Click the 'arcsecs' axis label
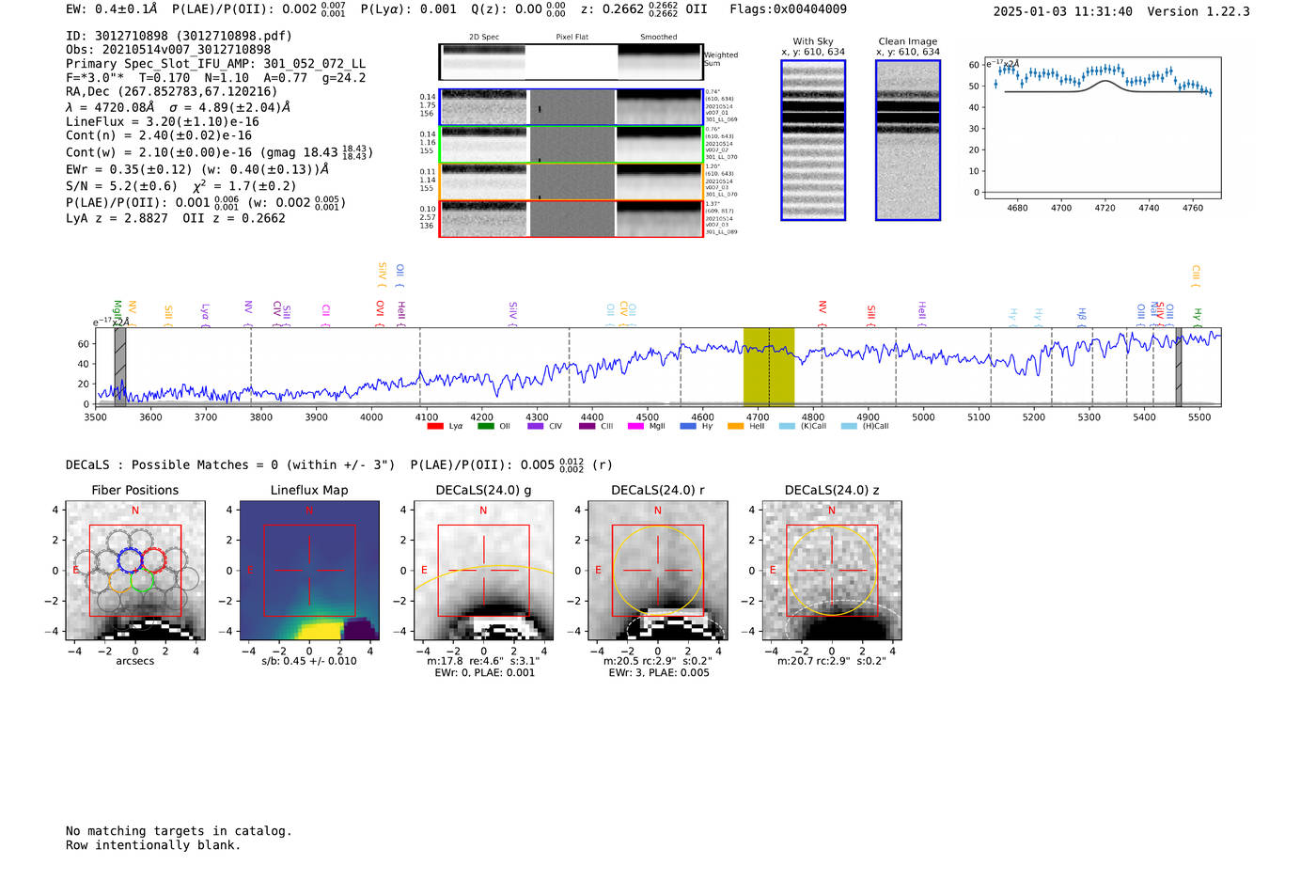This screenshot has height=896, width=1316. pos(135,661)
